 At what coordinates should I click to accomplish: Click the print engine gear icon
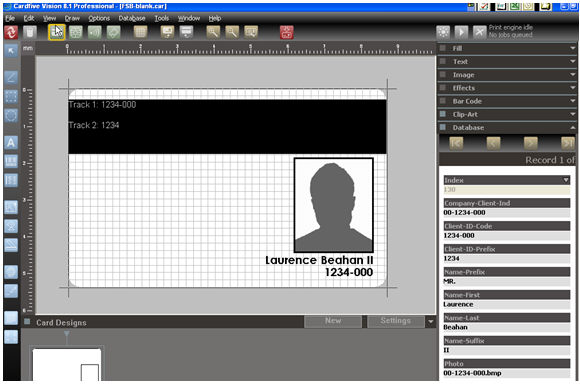[443, 33]
